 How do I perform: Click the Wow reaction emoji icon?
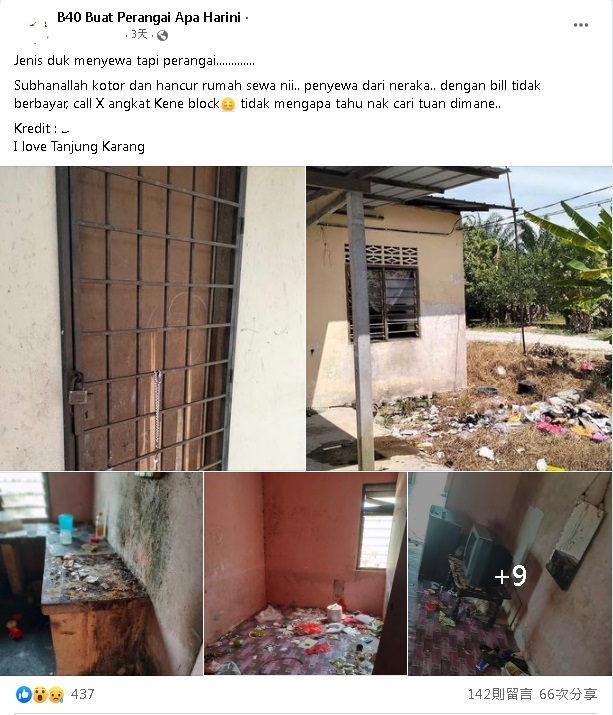[x=40, y=694]
